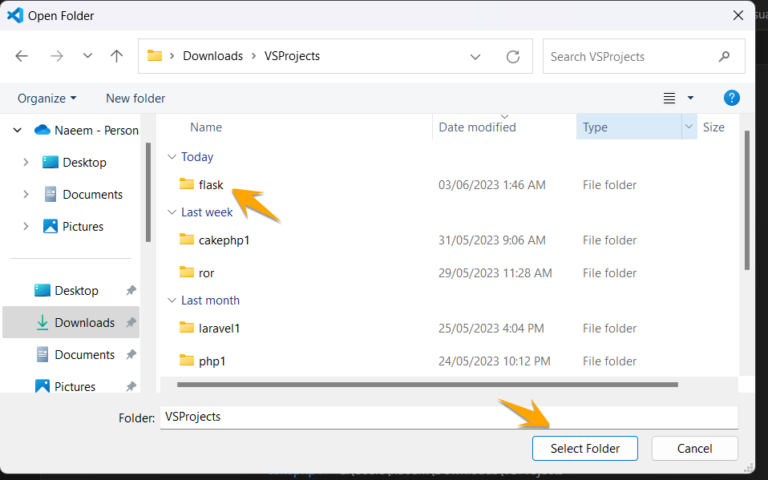Sort by the Name column header
The width and height of the screenshot is (768, 480).
[x=206, y=127]
